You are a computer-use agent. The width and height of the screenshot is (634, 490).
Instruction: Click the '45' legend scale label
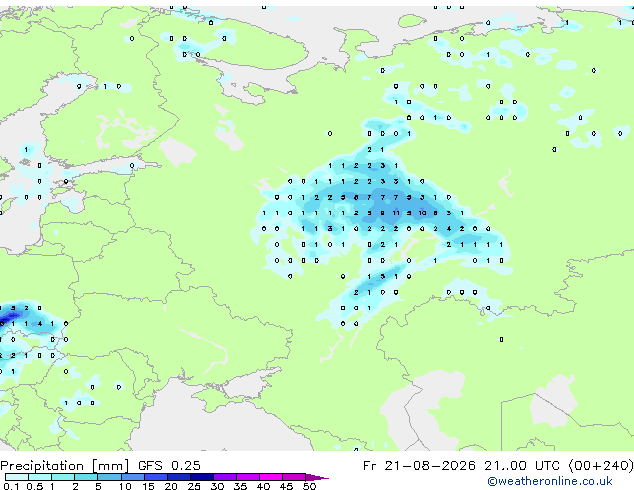pos(287,486)
